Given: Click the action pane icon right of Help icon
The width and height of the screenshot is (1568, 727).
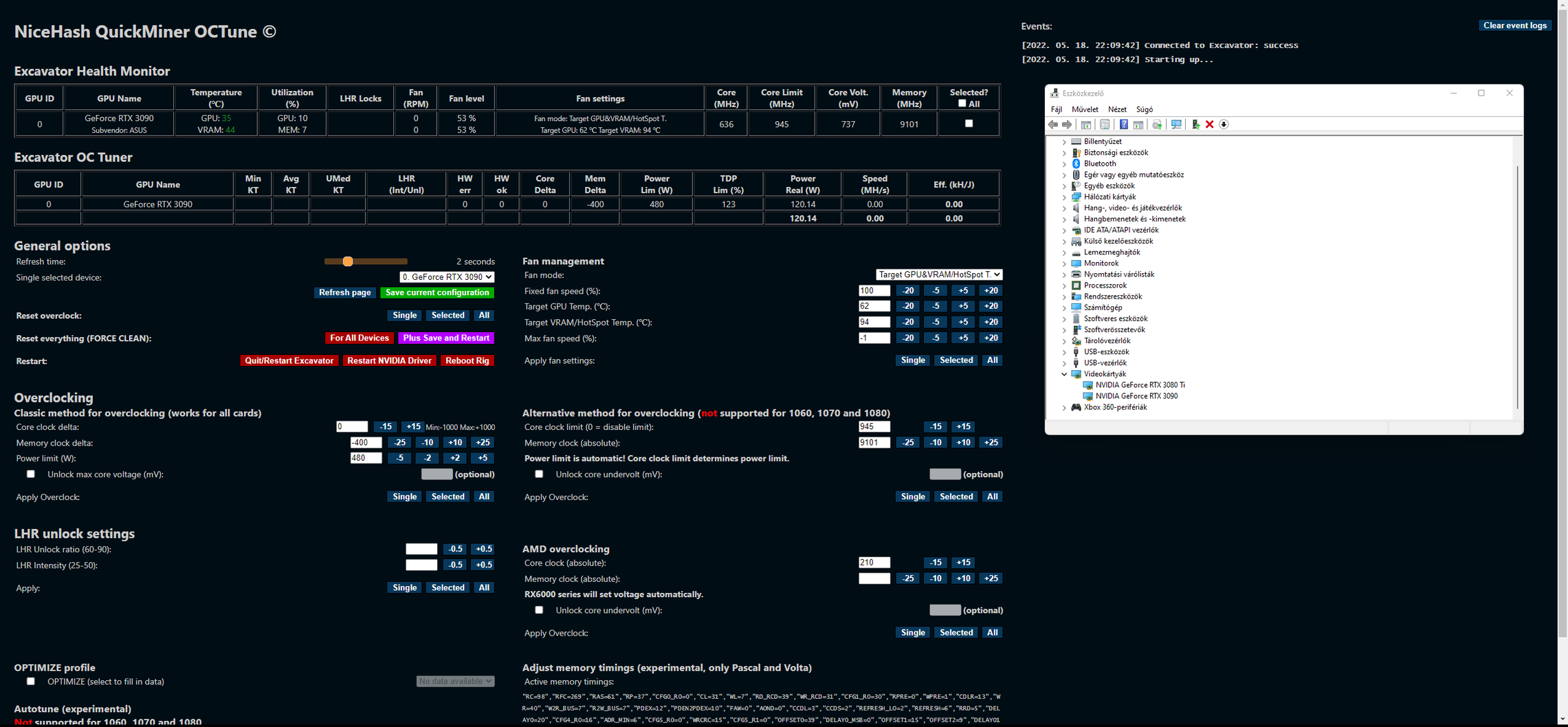Looking at the screenshot, I should pyautogui.click(x=1138, y=124).
